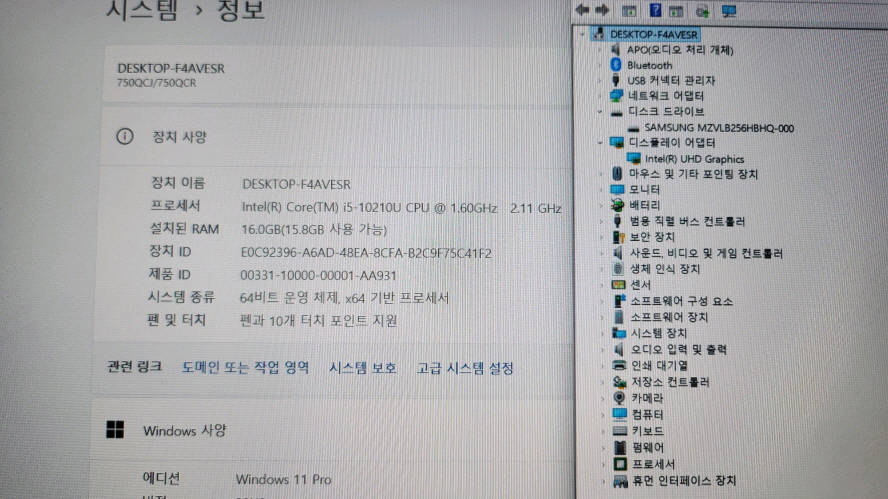Expand the 범용 직렬 버스 컨트롤러 arrow
The height and width of the screenshot is (499, 888).
click(601, 221)
